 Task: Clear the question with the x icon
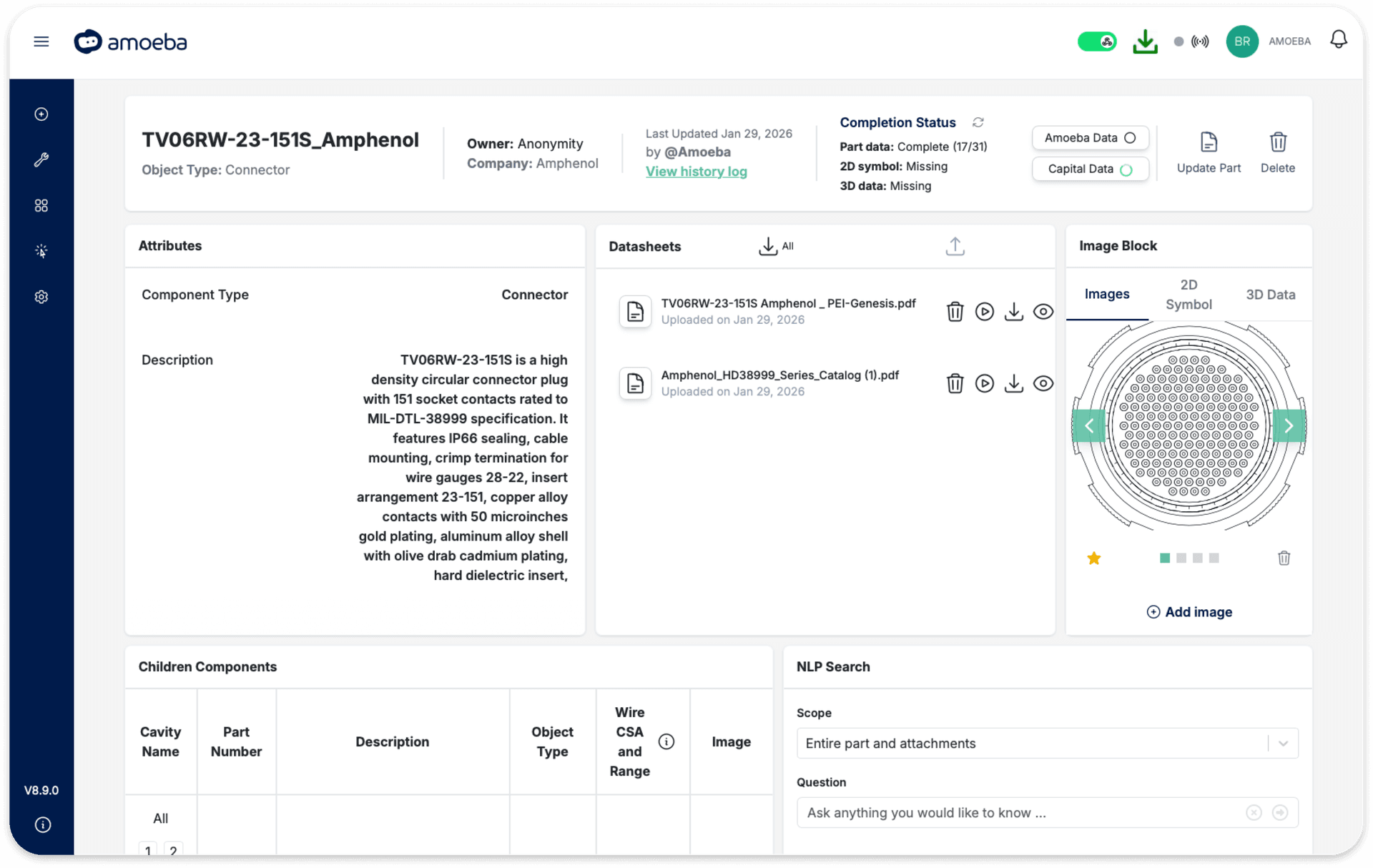tap(1254, 813)
